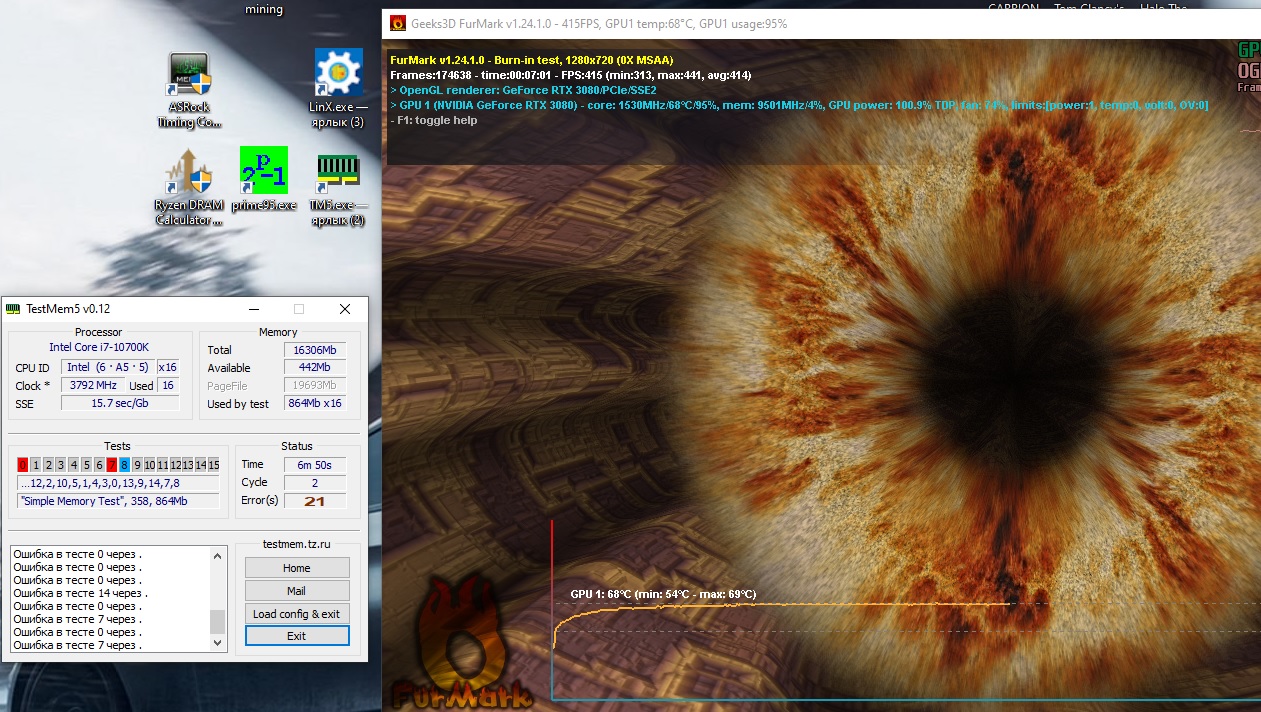Click the FurMark 'Frames:174638' statistics line

[x=571, y=75]
